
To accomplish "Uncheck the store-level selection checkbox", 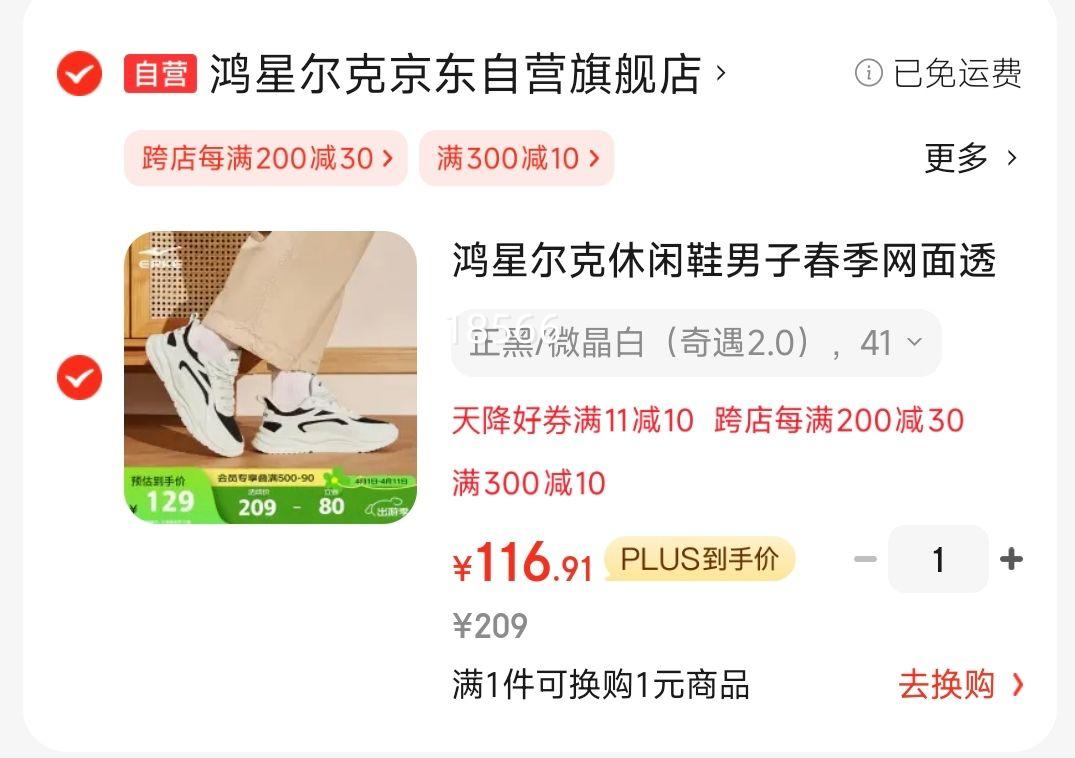I will click(80, 73).
